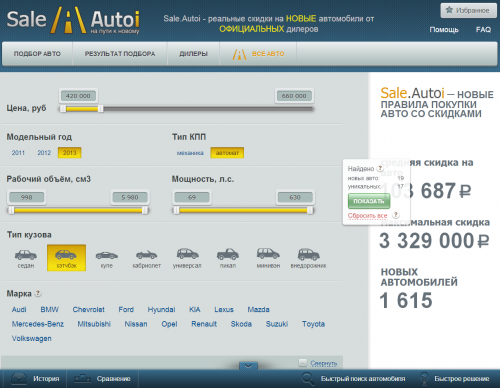Select механика transmission type
This screenshot has height=388, width=500.
coord(190,153)
